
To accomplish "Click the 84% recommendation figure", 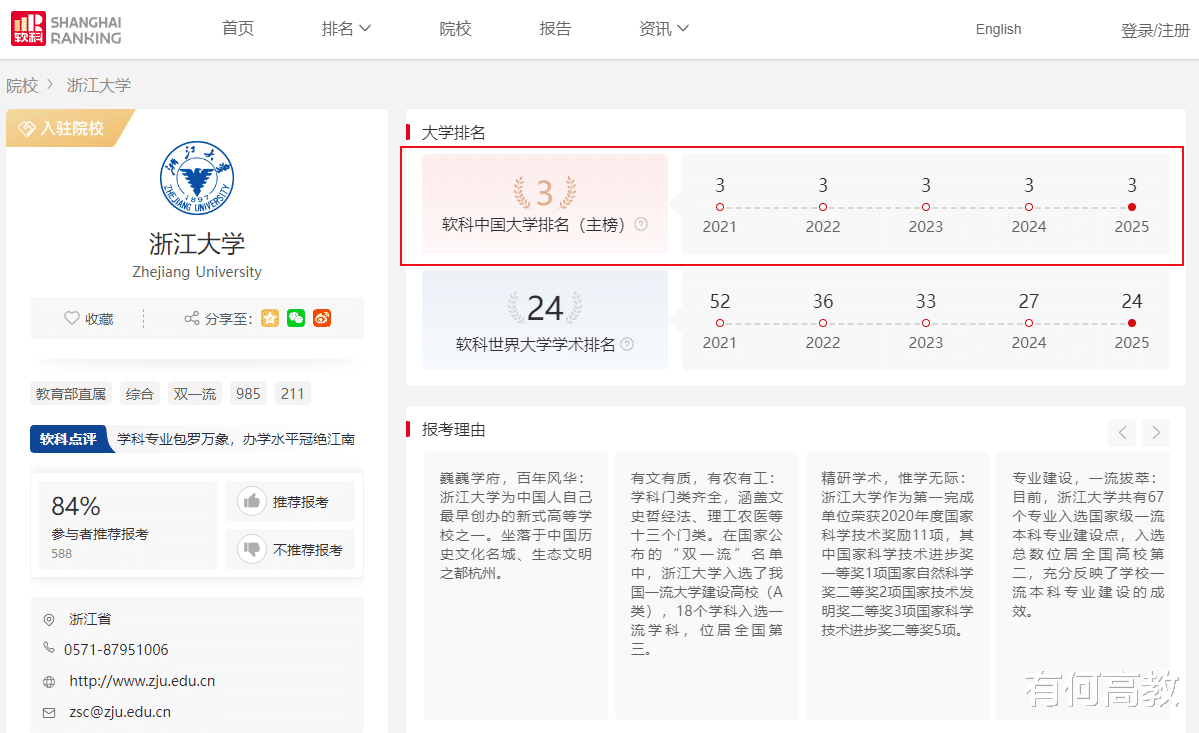I will [76, 506].
